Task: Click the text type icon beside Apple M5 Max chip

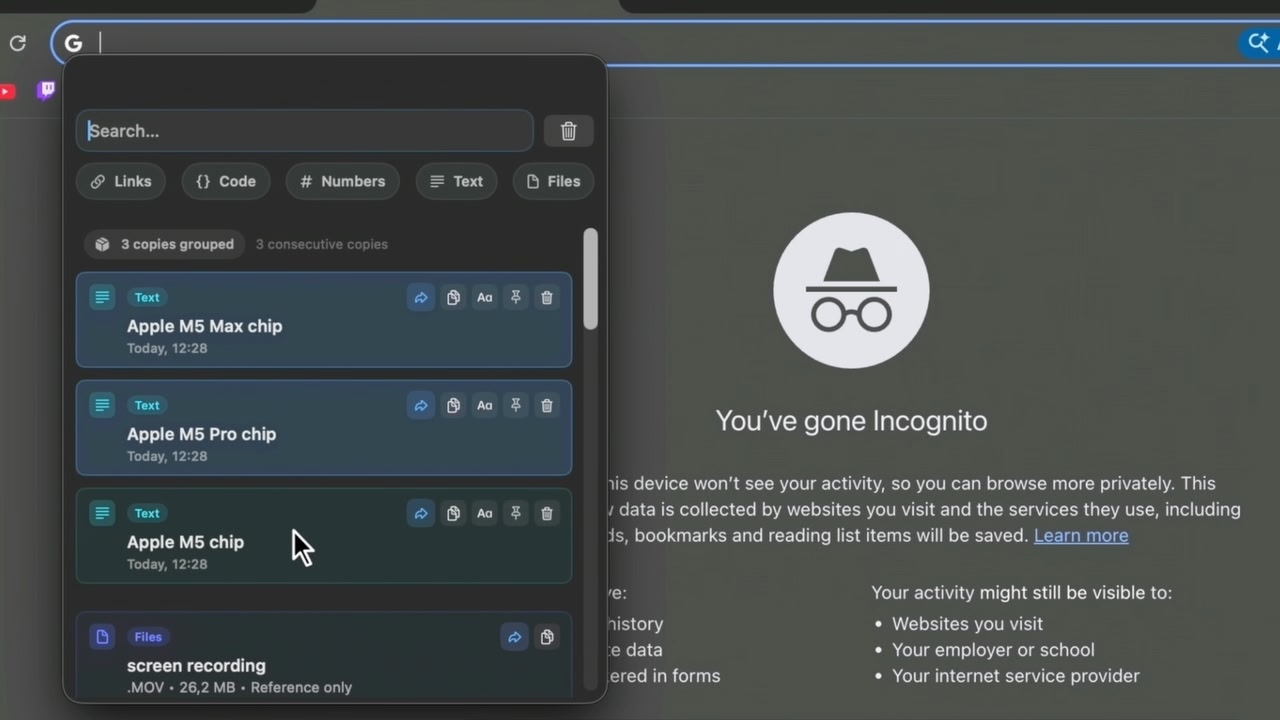Action: tap(102, 298)
